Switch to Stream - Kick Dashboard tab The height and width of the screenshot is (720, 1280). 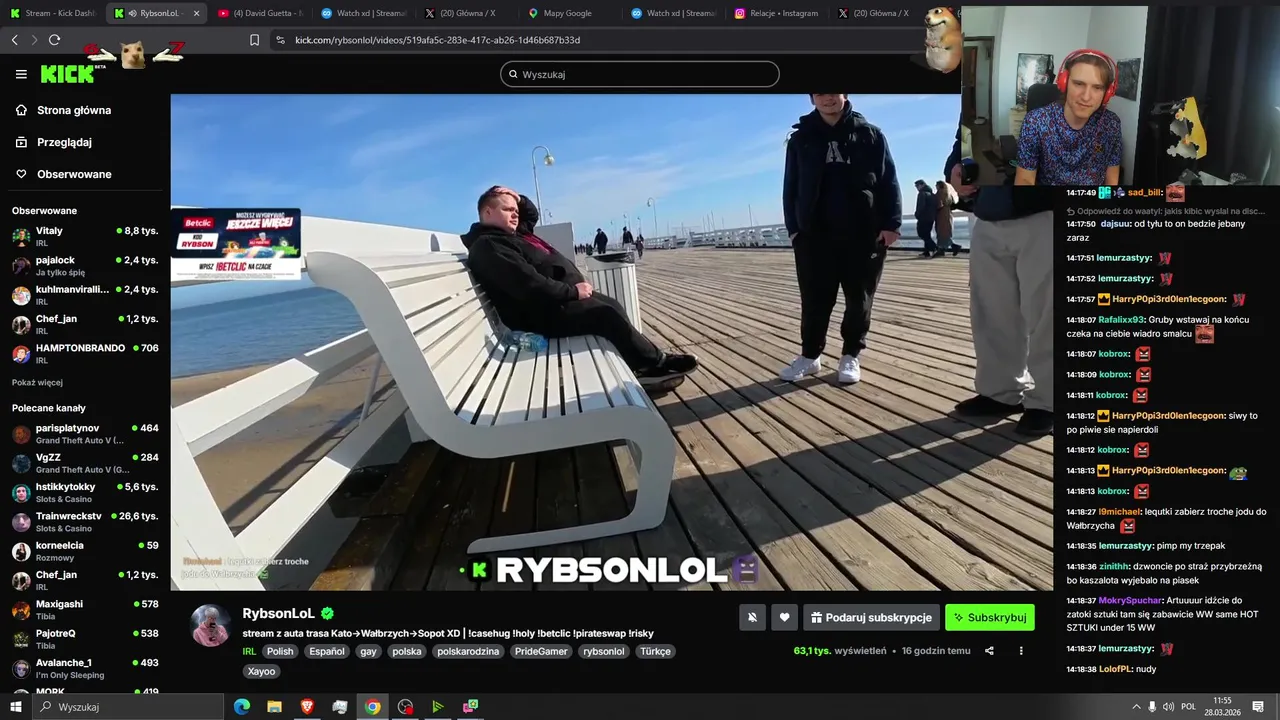pos(54,13)
